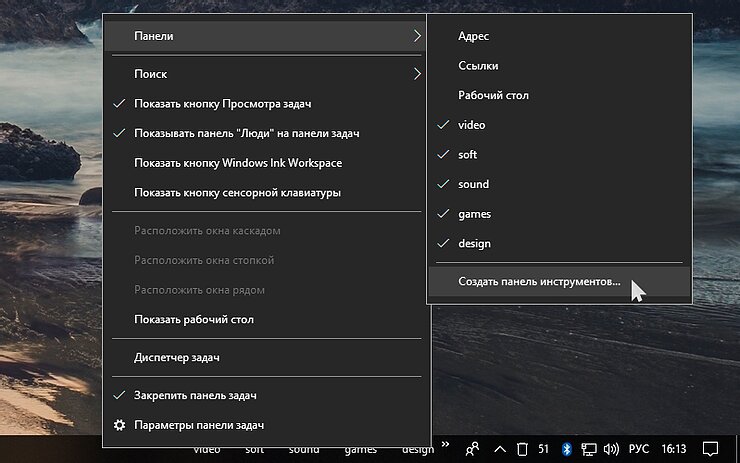Enable Показать кнопку Windows Ink Workspace
The width and height of the screenshot is (740, 463).
(266, 163)
